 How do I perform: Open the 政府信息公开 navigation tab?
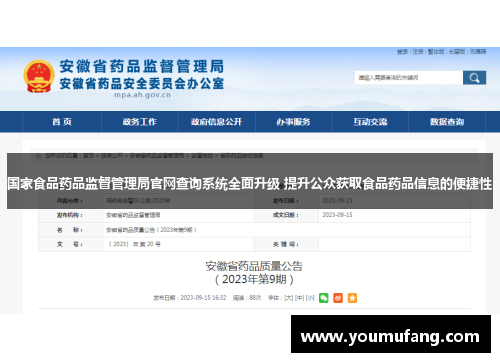(216, 122)
